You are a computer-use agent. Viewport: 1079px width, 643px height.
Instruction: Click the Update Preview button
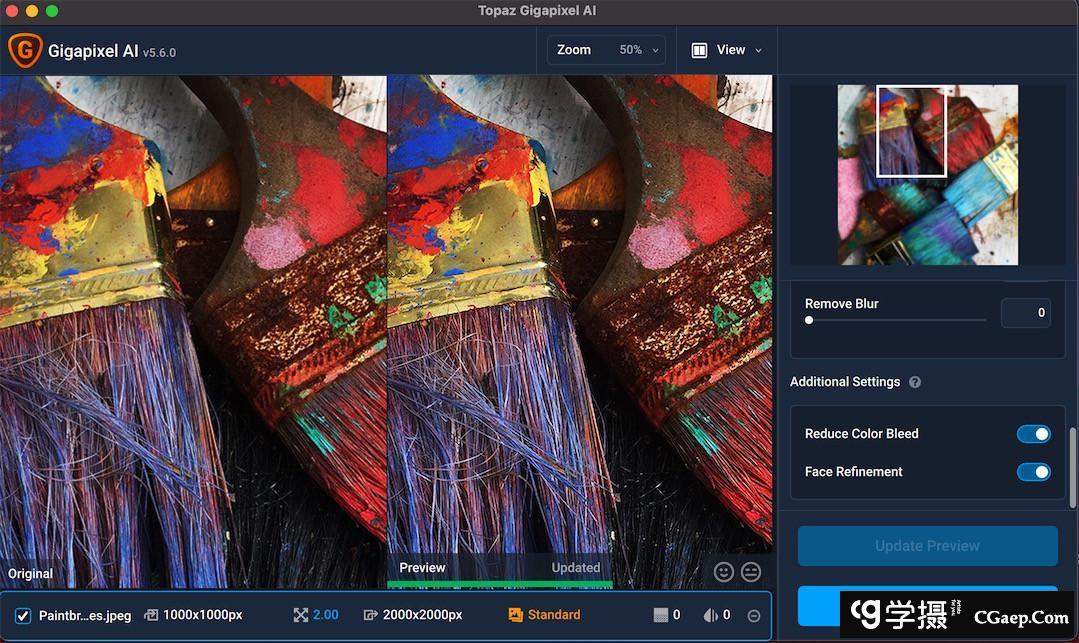coord(927,546)
